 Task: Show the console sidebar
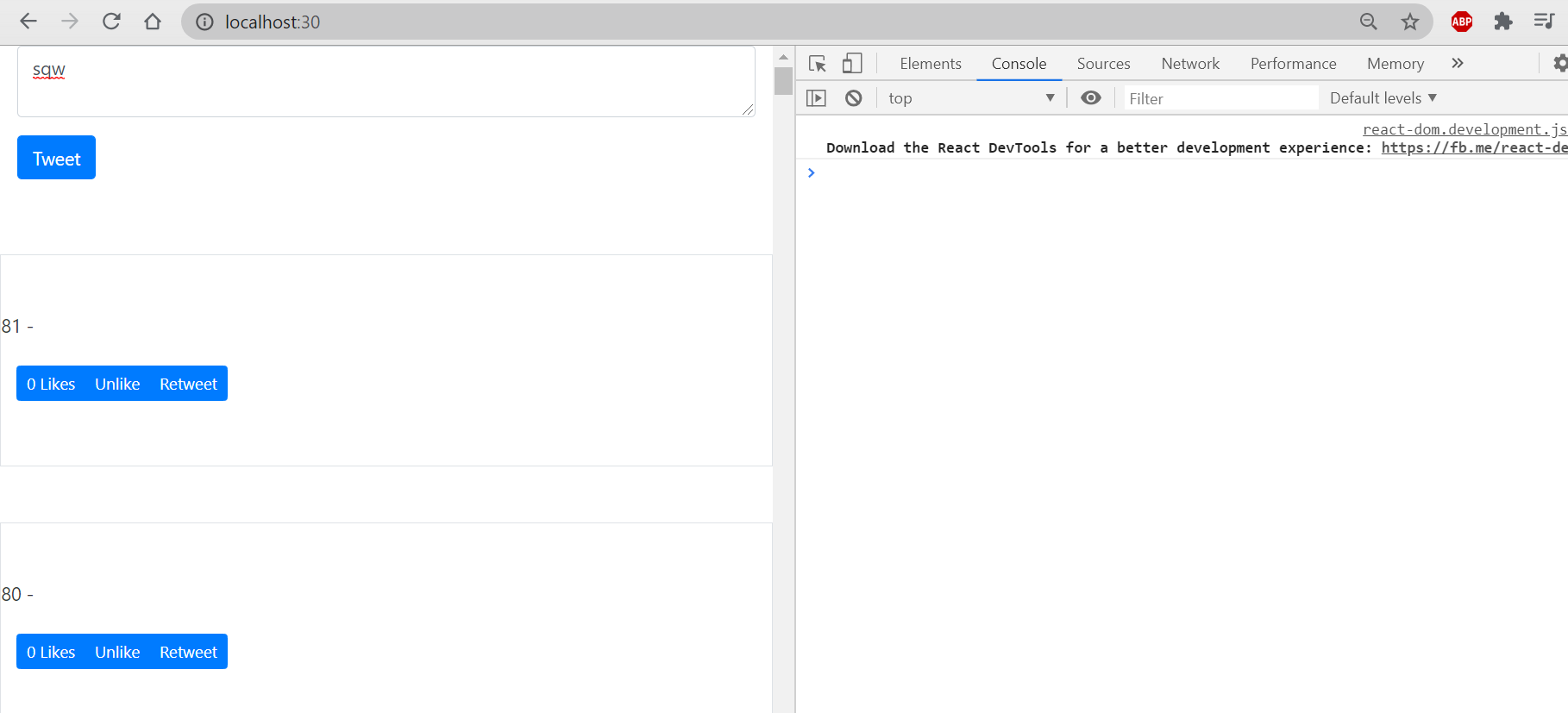point(816,98)
